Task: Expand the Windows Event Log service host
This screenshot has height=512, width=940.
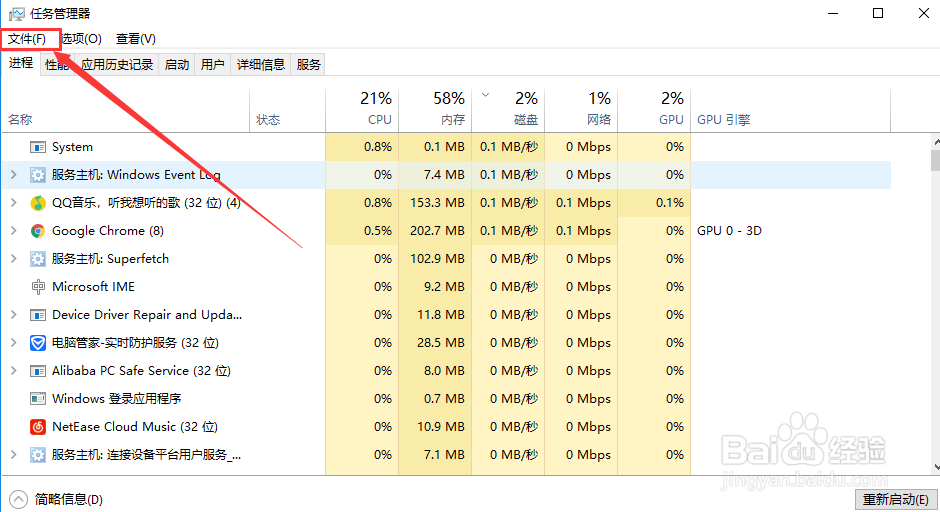Action: pyautogui.click(x=13, y=175)
